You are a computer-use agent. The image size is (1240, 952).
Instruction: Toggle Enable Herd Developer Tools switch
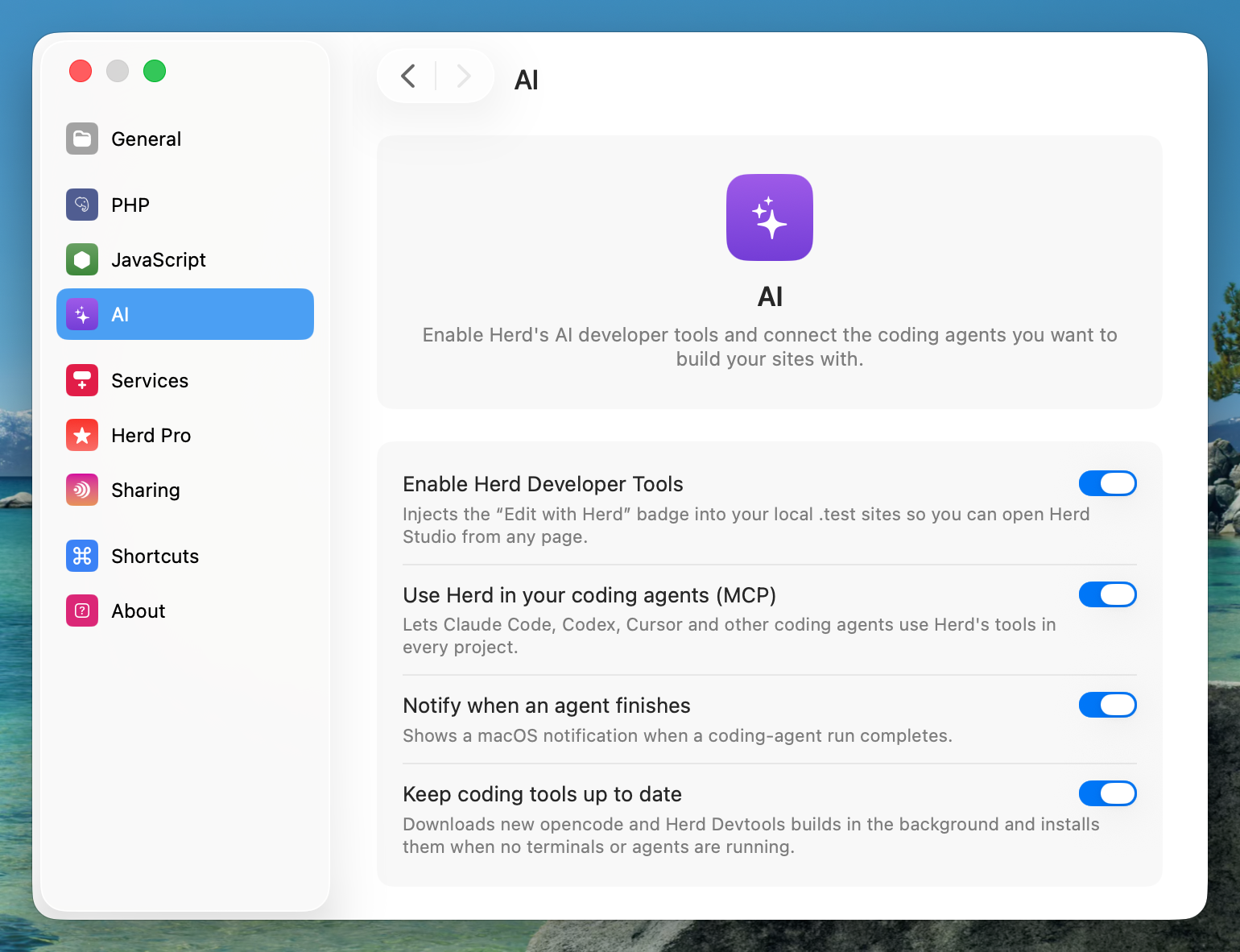coord(1107,483)
